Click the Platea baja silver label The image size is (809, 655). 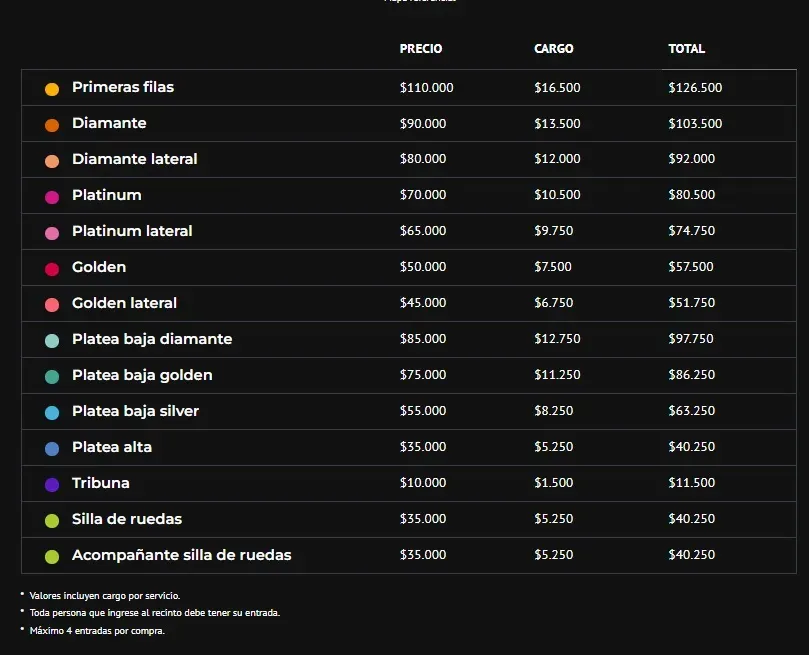tap(135, 411)
